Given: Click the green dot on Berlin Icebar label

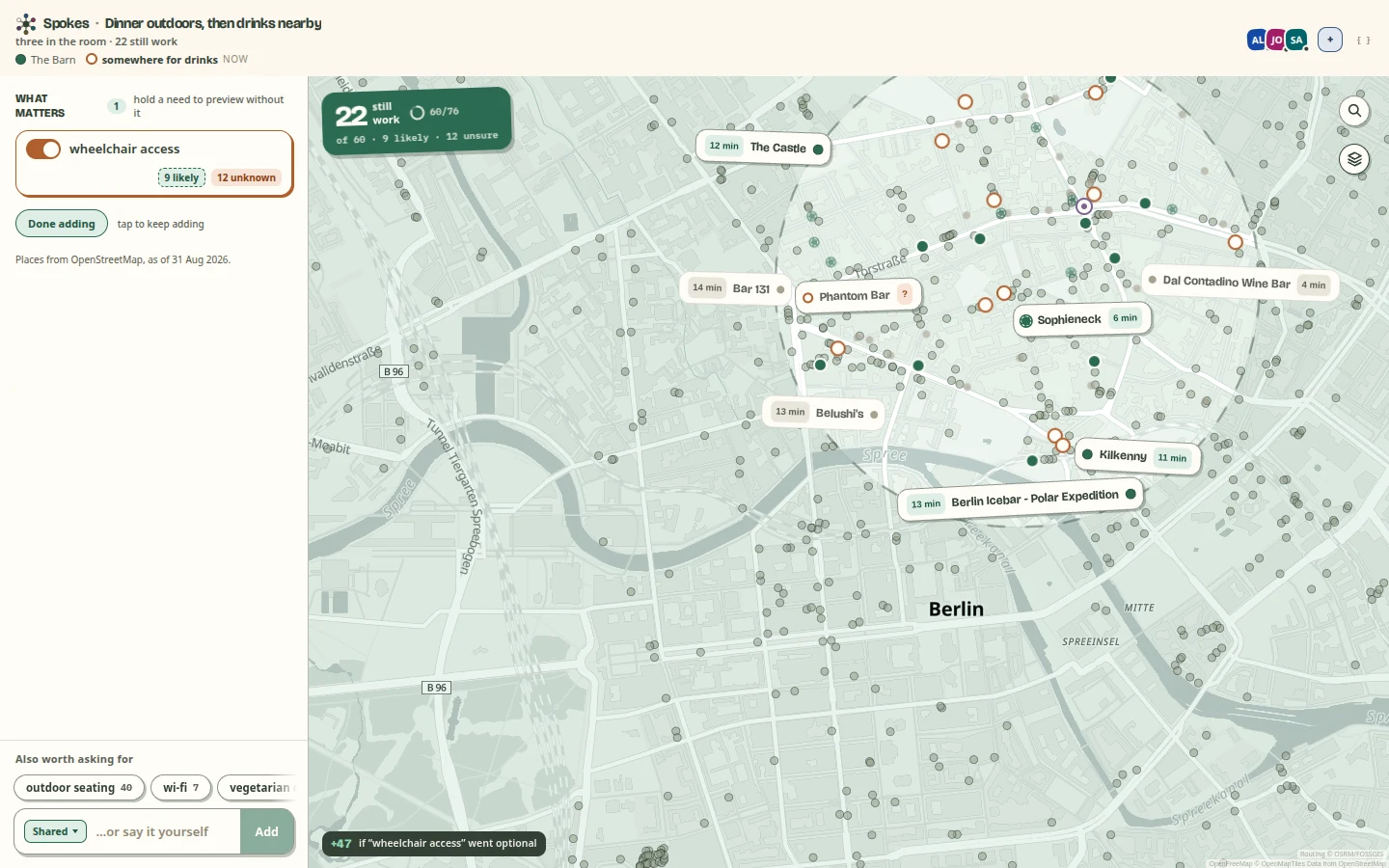Looking at the screenshot, I should [1130, 495].
